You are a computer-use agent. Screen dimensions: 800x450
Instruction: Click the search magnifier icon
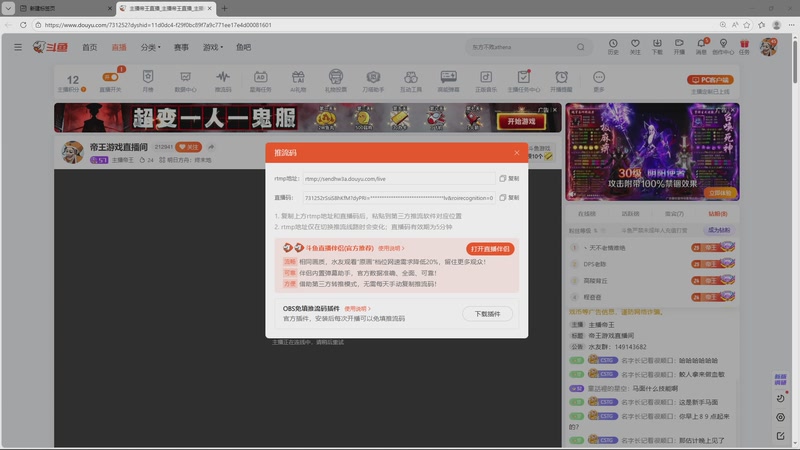[581, 47]
